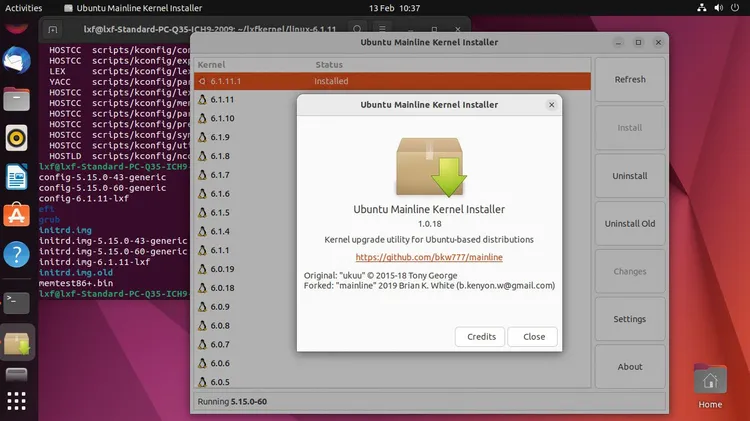This screenshot has width=750, height=421.
Task: Switch to Terminal from the dock
Action: tap(17, 303)
